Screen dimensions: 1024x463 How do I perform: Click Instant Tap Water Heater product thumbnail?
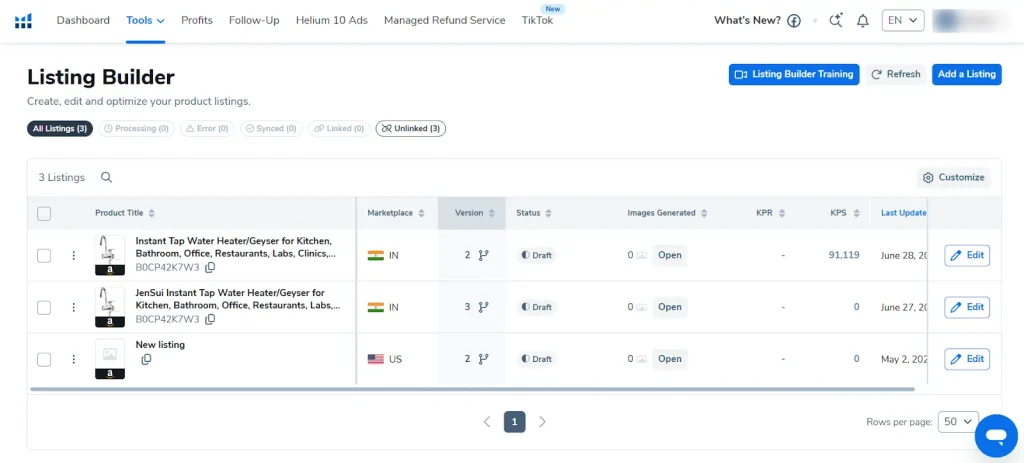[x=110, y=255]
